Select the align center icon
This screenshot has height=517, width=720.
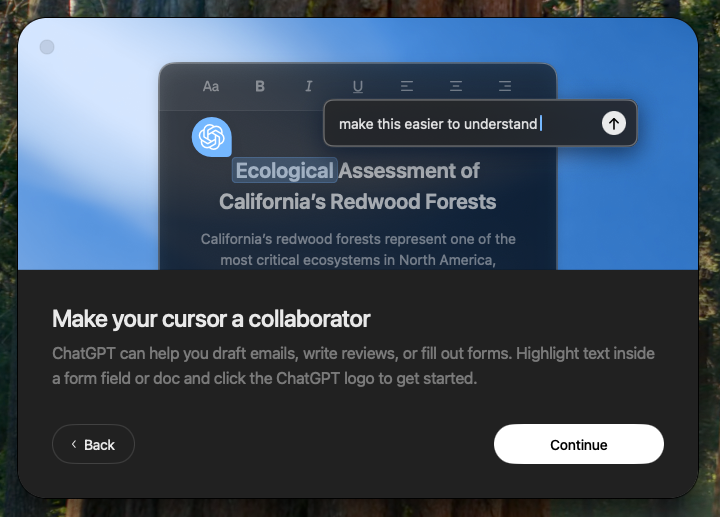point(456,86)
